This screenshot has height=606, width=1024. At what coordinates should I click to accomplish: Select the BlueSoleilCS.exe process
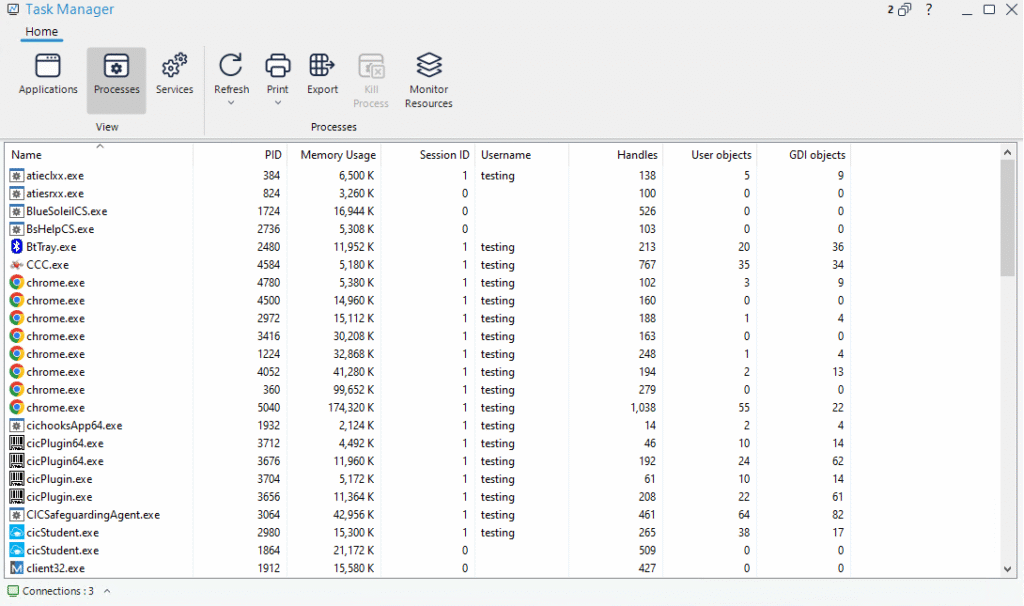click(x=428, y=211)
